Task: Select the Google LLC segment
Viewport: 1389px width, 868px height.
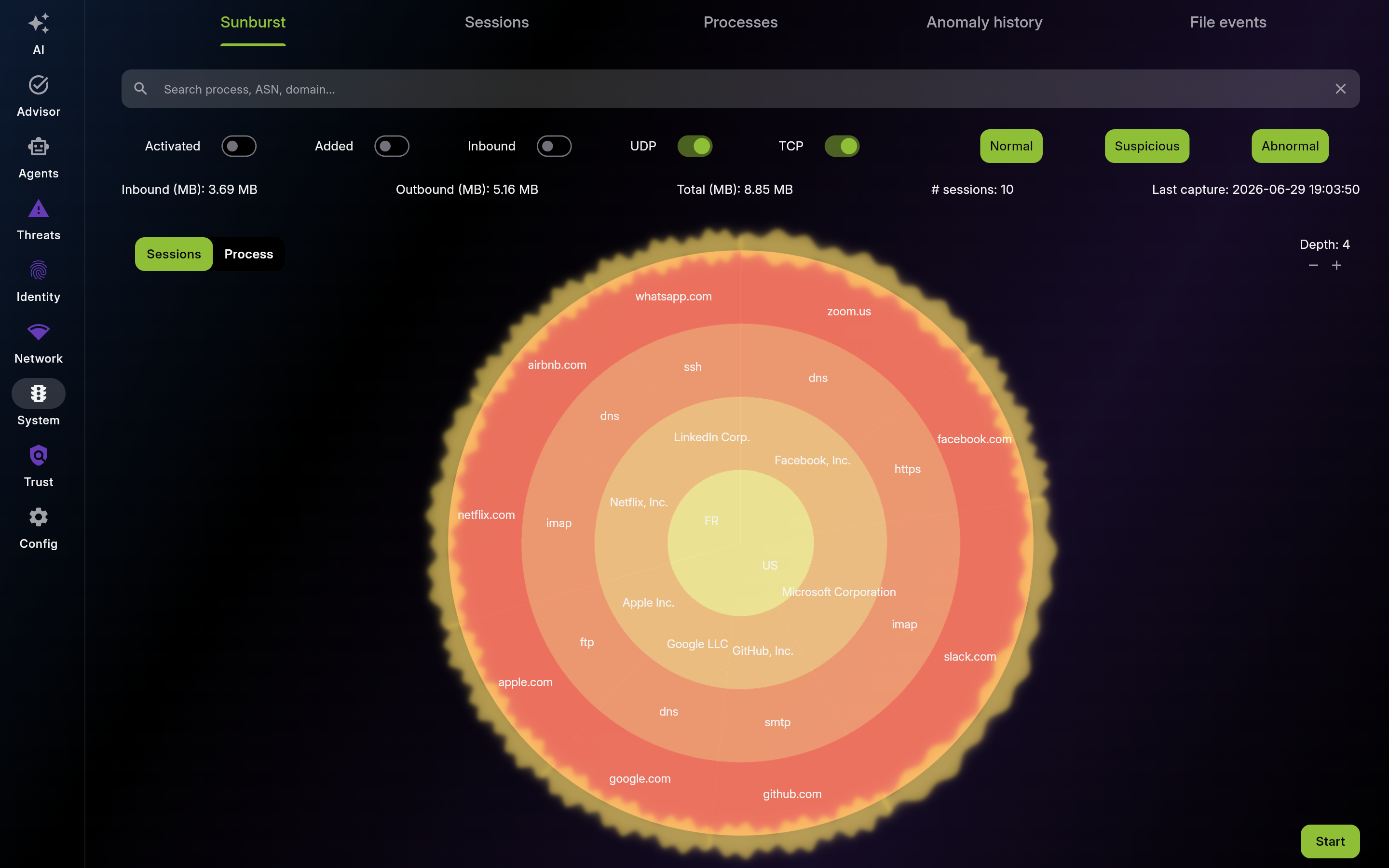Action: [x=697, y=644]
